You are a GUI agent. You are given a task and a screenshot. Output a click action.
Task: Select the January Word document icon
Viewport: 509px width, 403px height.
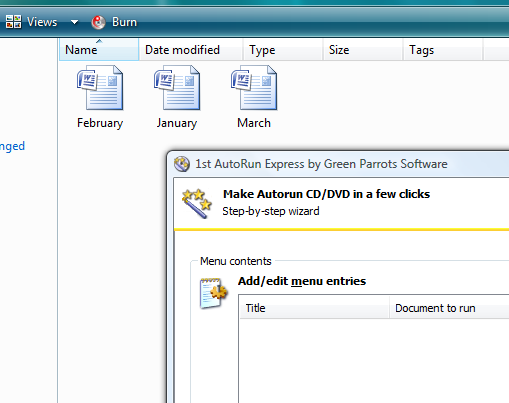pyautogui.click(x=177, y=87)
